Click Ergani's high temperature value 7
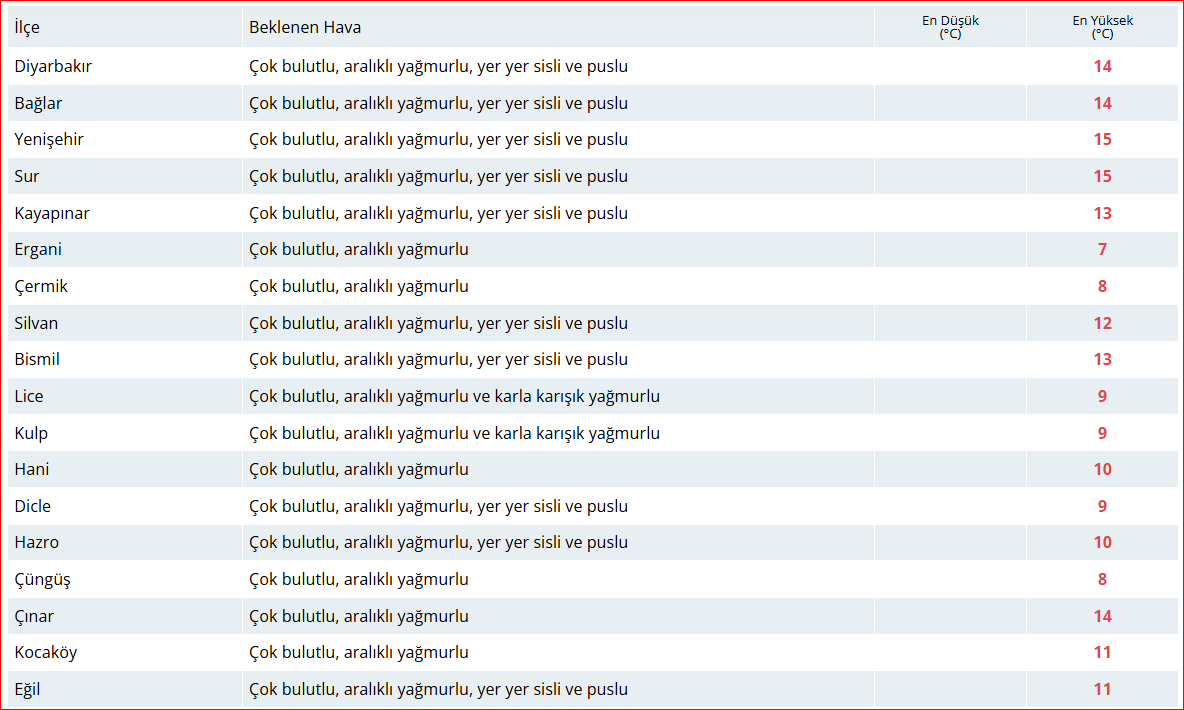Viewport: 1184px width, 710px height. [1102, 250]
